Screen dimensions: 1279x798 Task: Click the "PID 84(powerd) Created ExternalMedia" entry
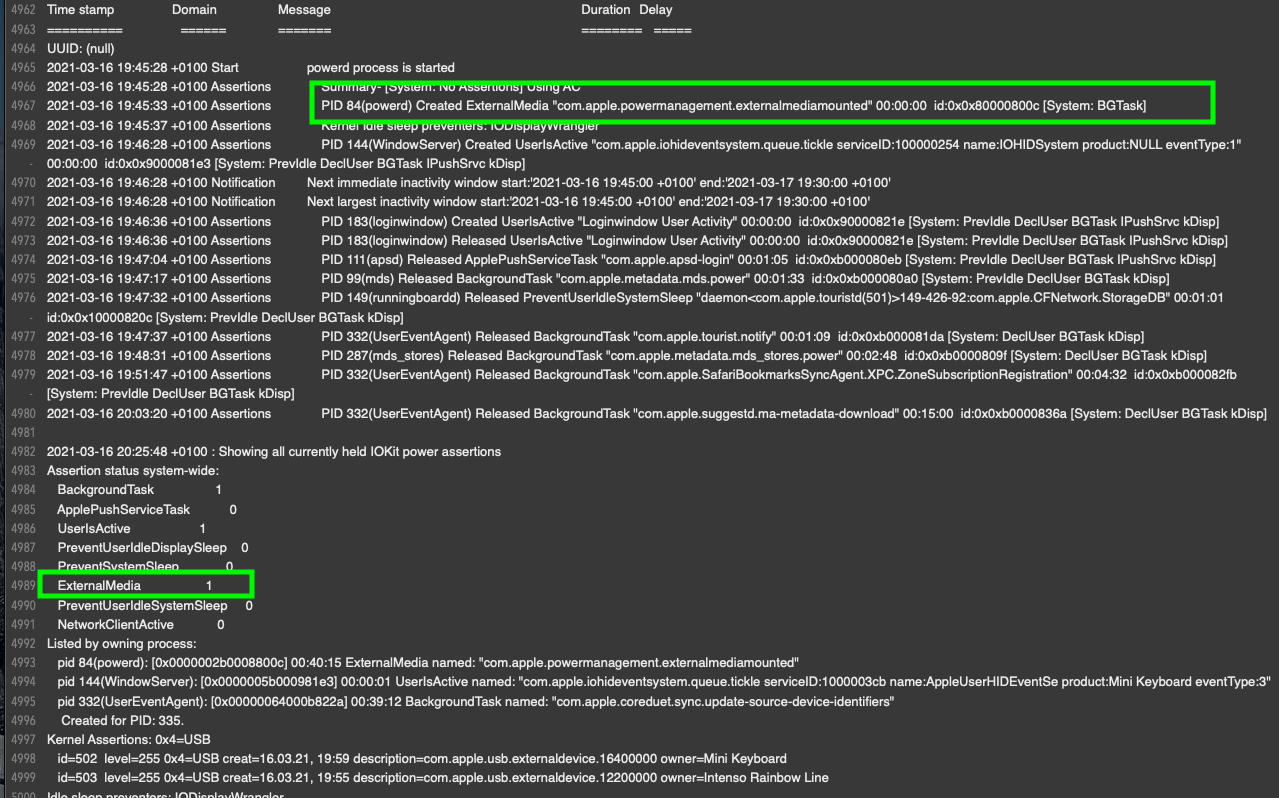tap(734, 106)
